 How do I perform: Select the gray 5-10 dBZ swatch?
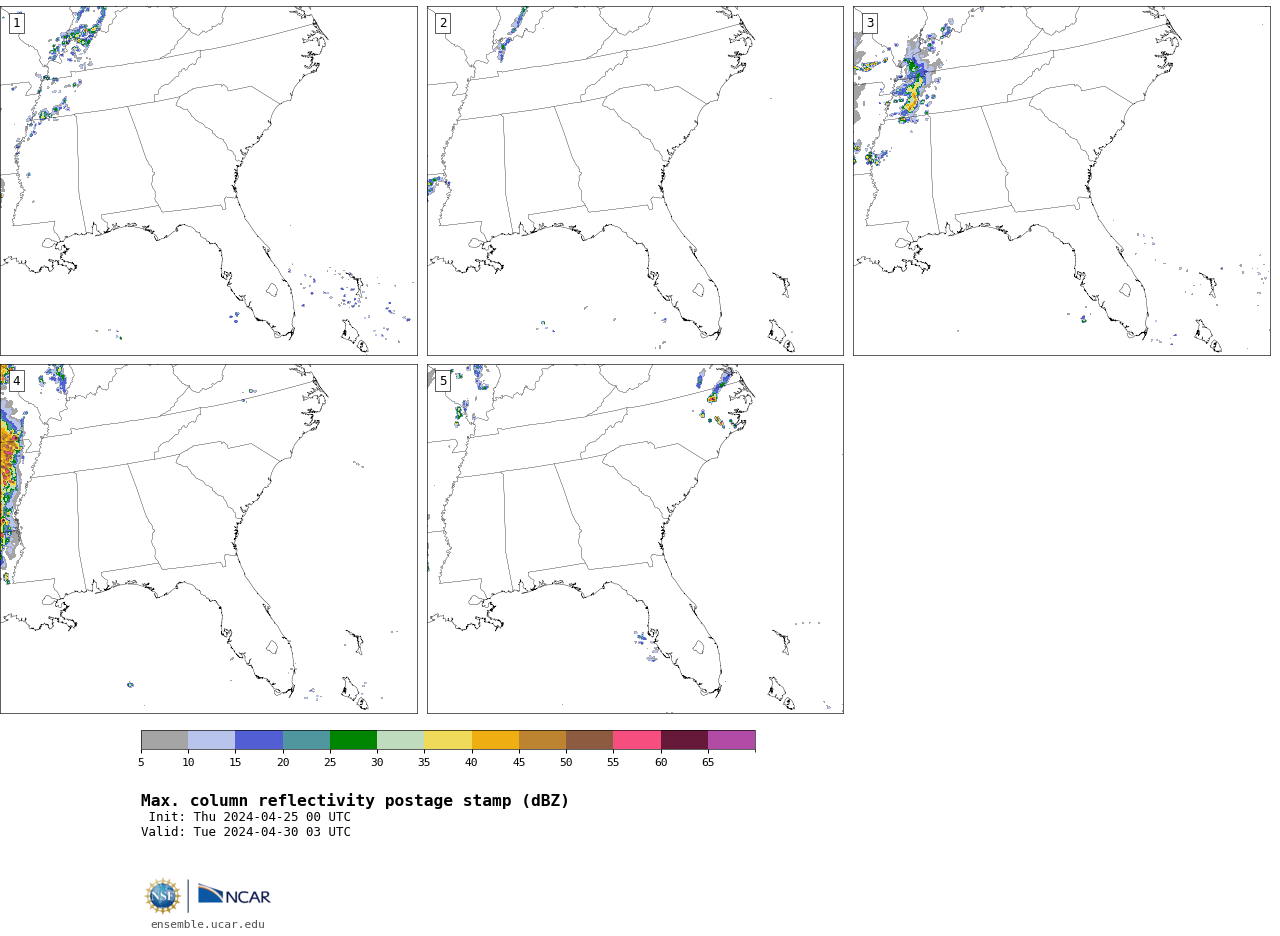click(164, 740)
